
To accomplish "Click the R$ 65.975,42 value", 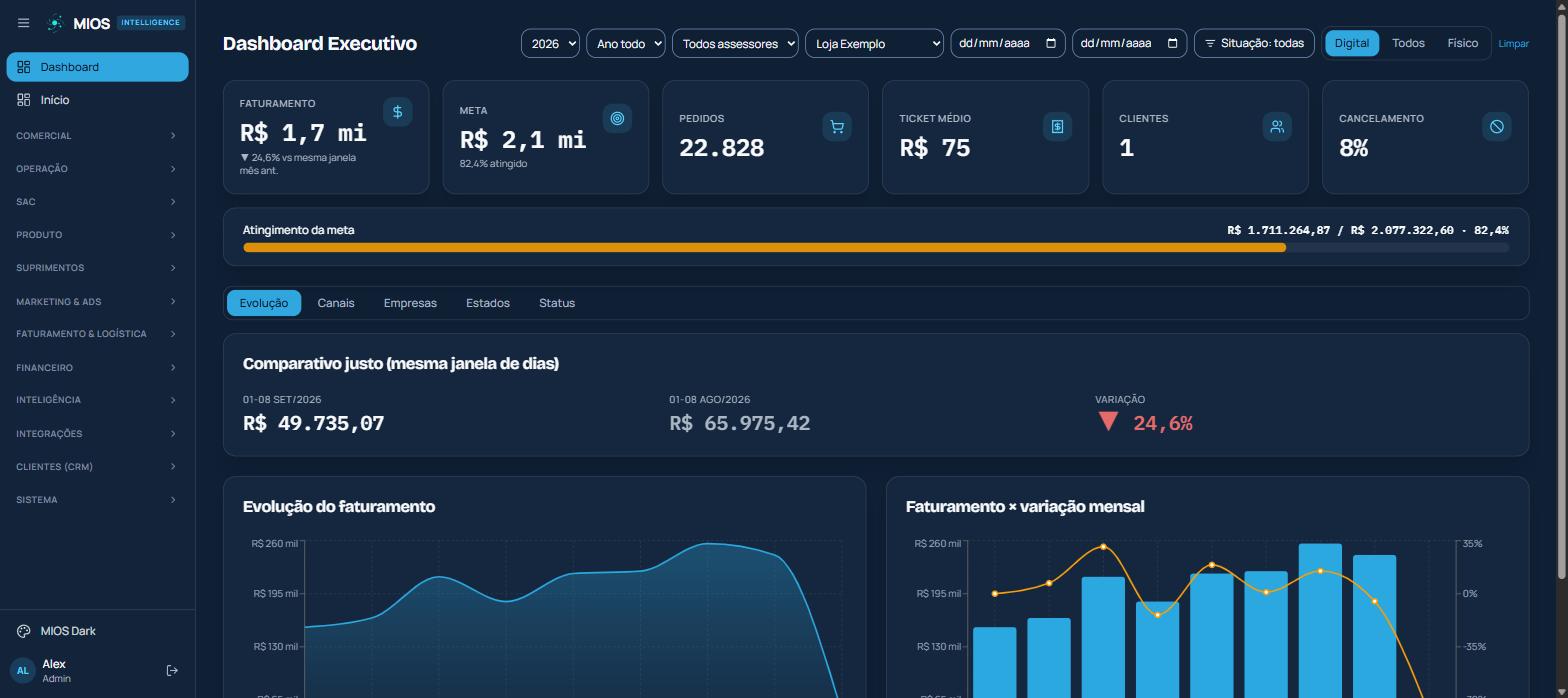I will click(x=740, y=423).
